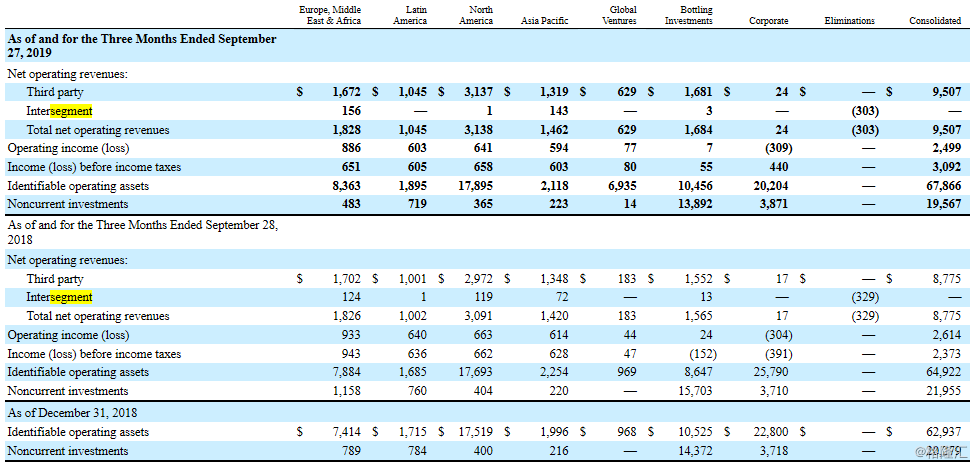Select the "Consolidated" column header

pos(934,21)
